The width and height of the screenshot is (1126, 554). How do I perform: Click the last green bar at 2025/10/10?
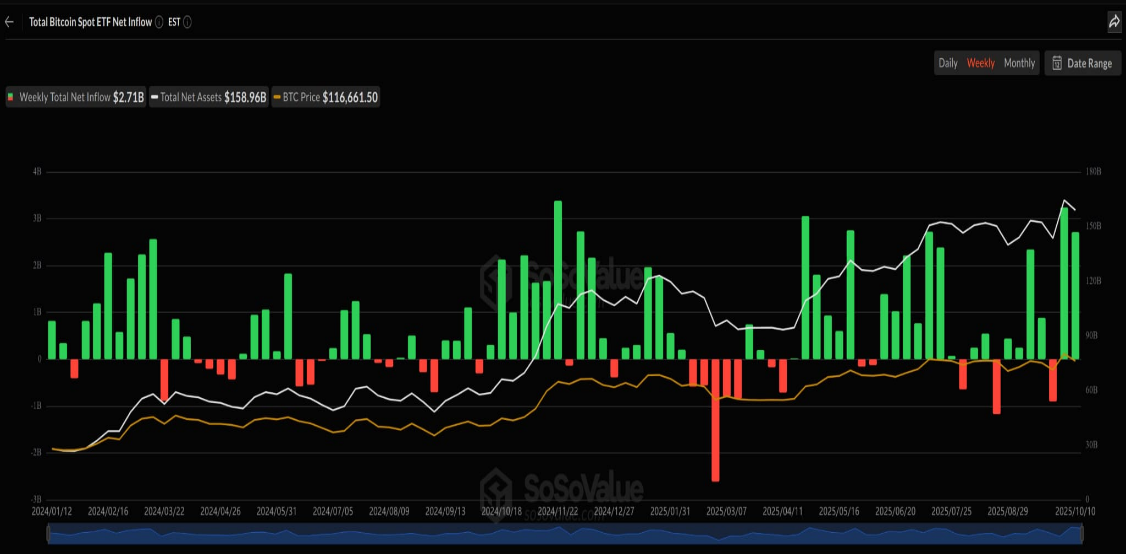[x=1075, y=295]
